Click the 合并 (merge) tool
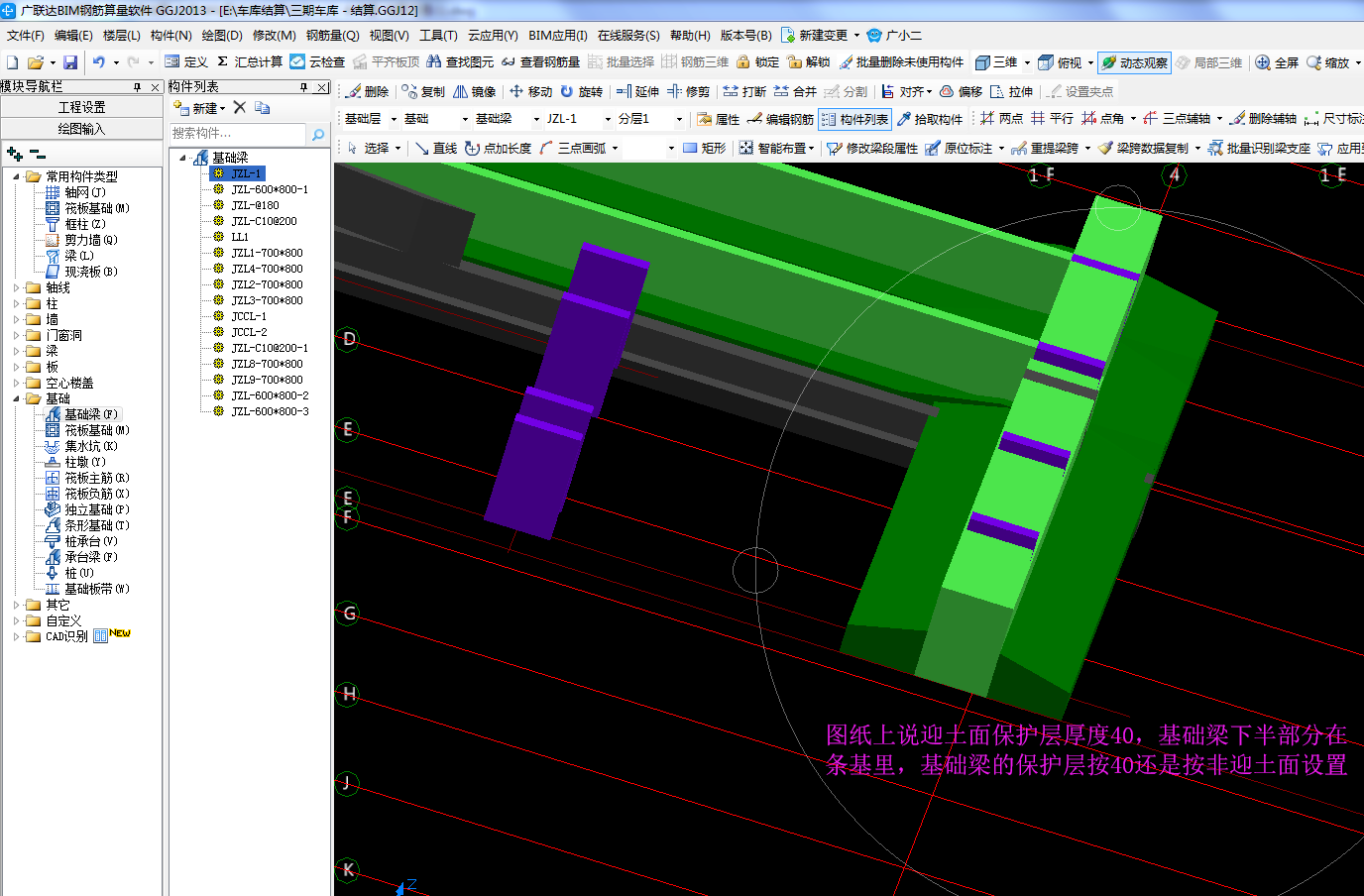1364x896 pixels. (795, 91)
